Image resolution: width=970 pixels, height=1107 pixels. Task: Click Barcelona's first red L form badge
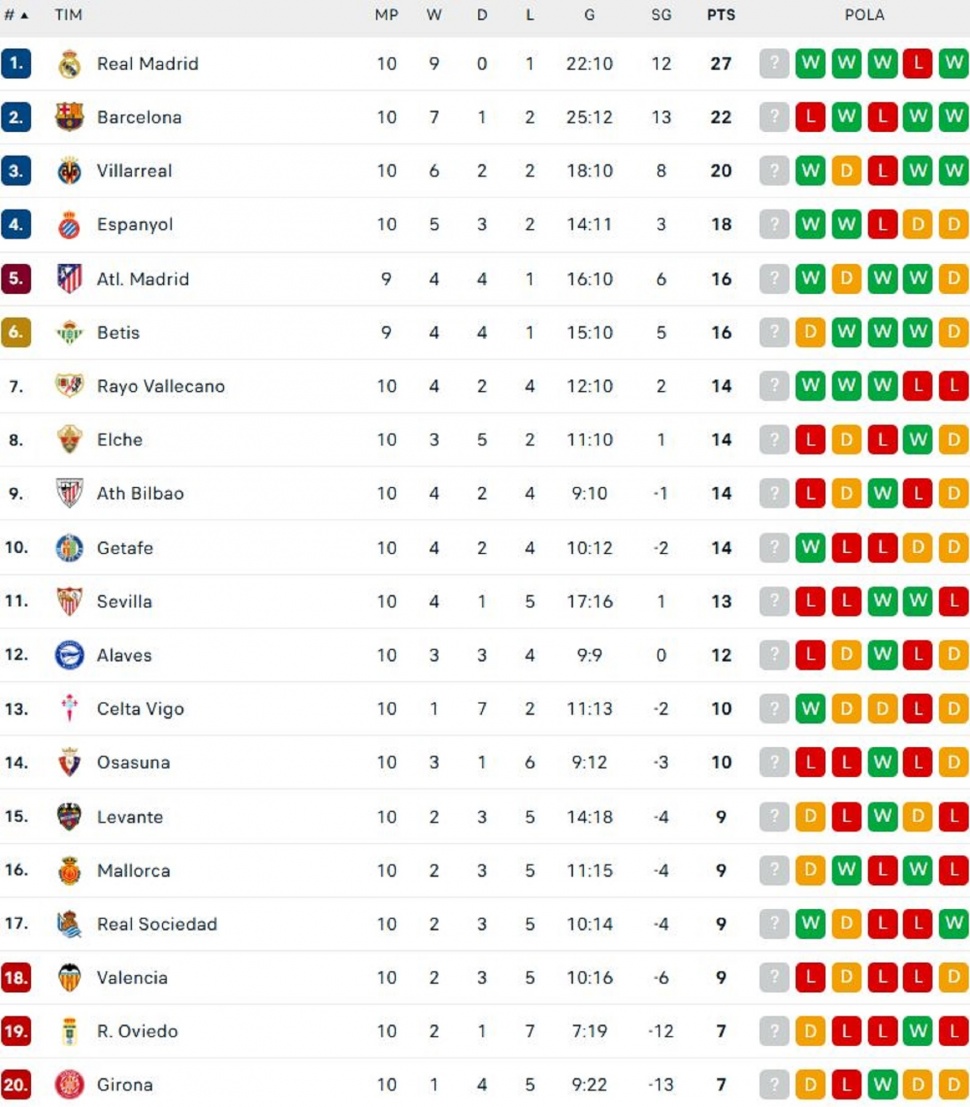[x=810, y=117]
